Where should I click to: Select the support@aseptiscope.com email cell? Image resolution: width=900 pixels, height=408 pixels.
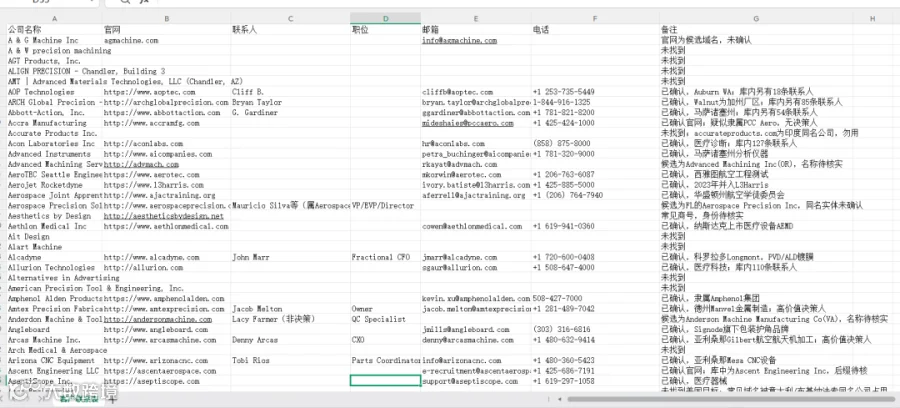pos(476,381)
